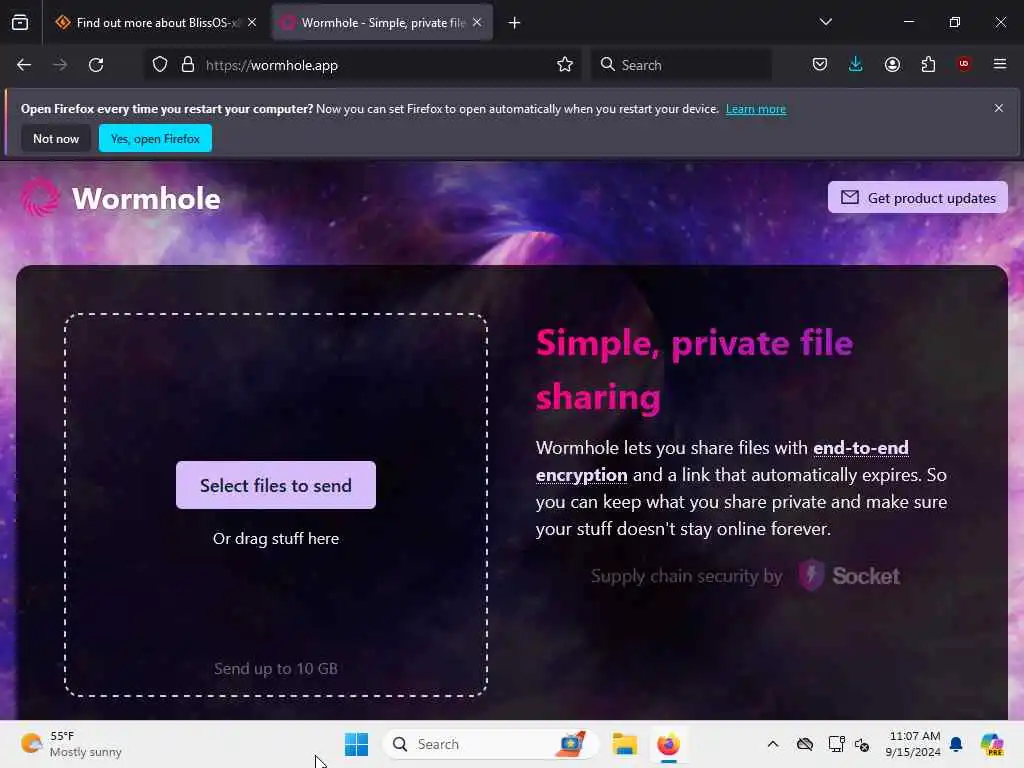The height and width of the screenshot is (768, 1024).
Task: Open File Explorer from taskbar
Action: (x=624, y=744)
